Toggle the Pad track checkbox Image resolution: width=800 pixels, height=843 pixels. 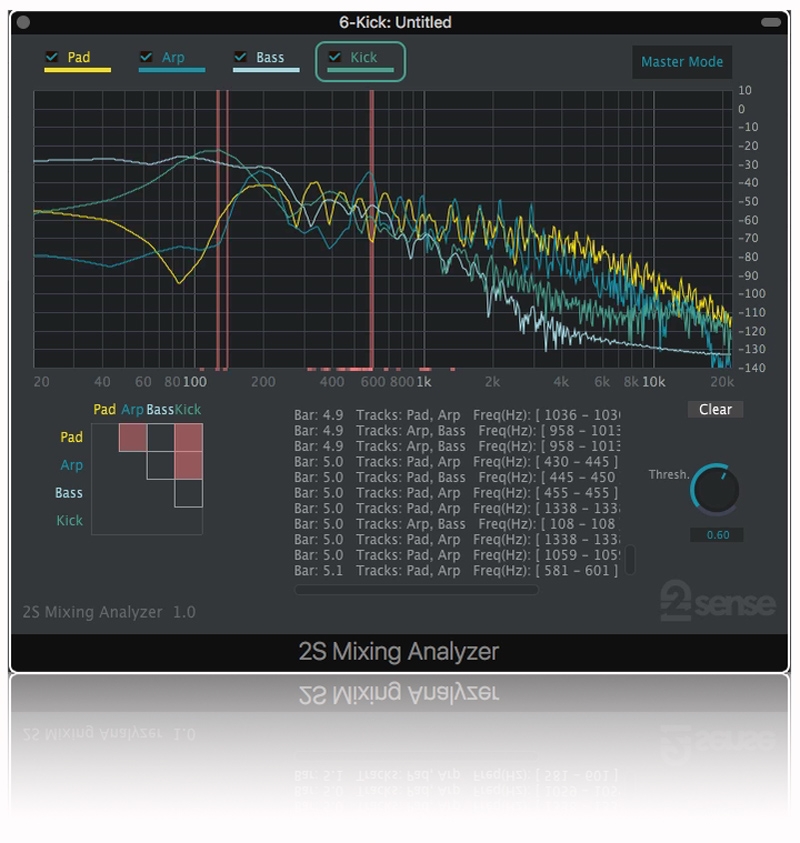pyautogui.click(x=51, y=57)
